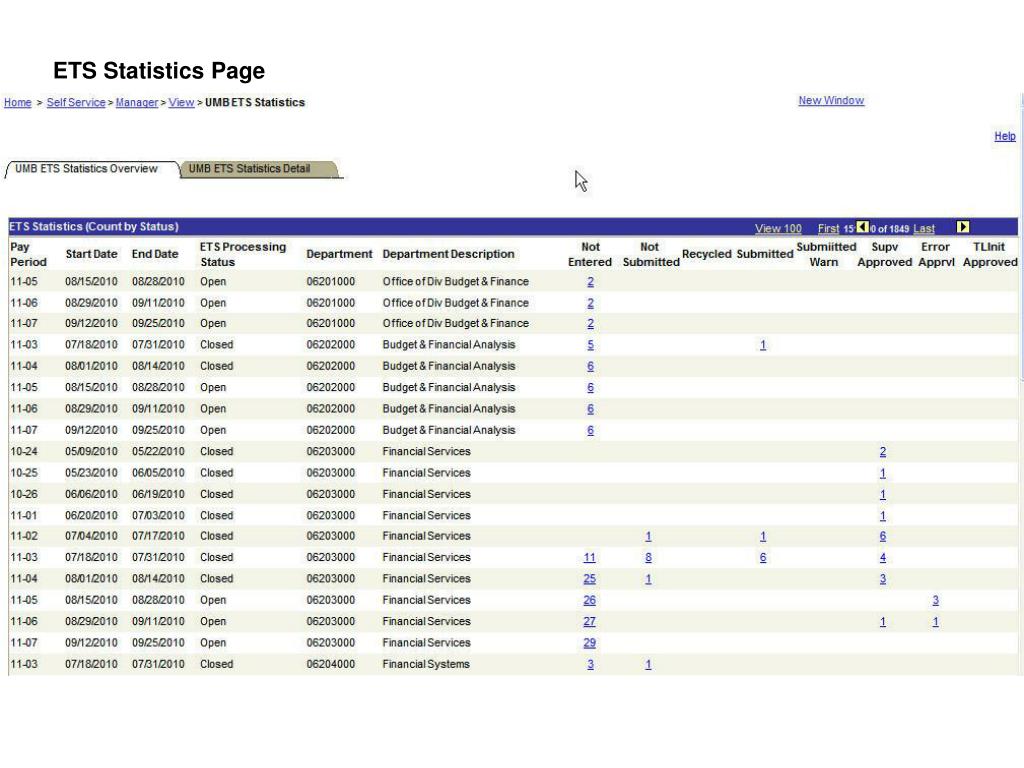Open Not Entered count 29 for Financial Services
Viewport: 1024px width, 768px height.
tap(589, 643)
